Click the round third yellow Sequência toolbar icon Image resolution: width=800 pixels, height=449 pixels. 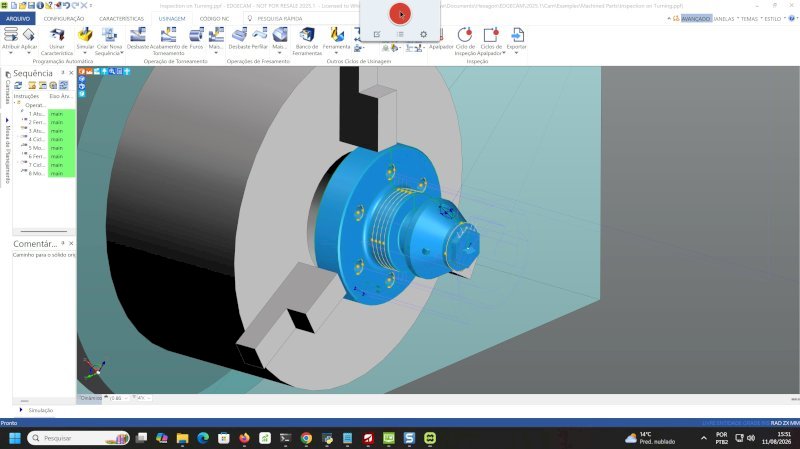[53, 85]
